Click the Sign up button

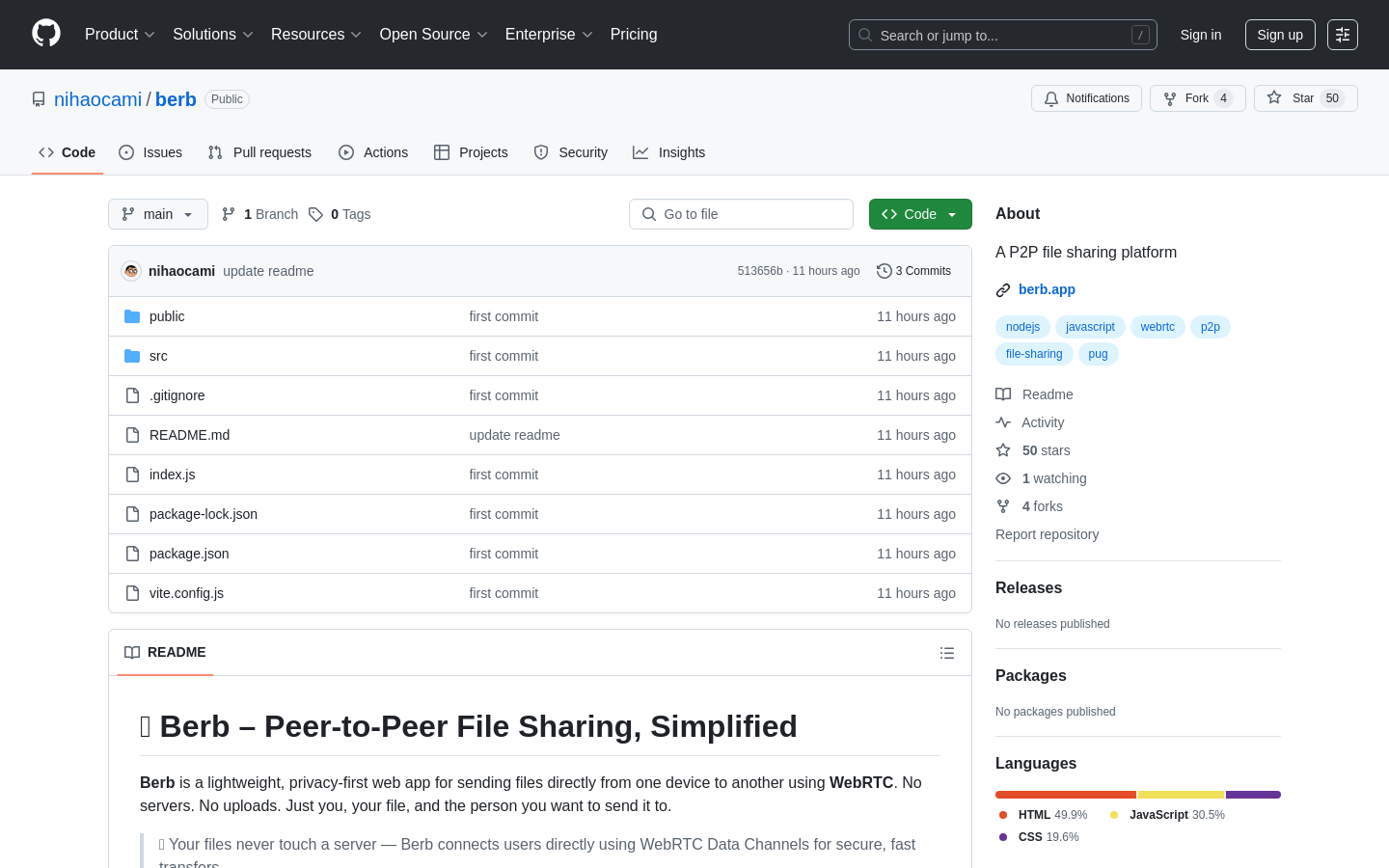click(1280, 35)
